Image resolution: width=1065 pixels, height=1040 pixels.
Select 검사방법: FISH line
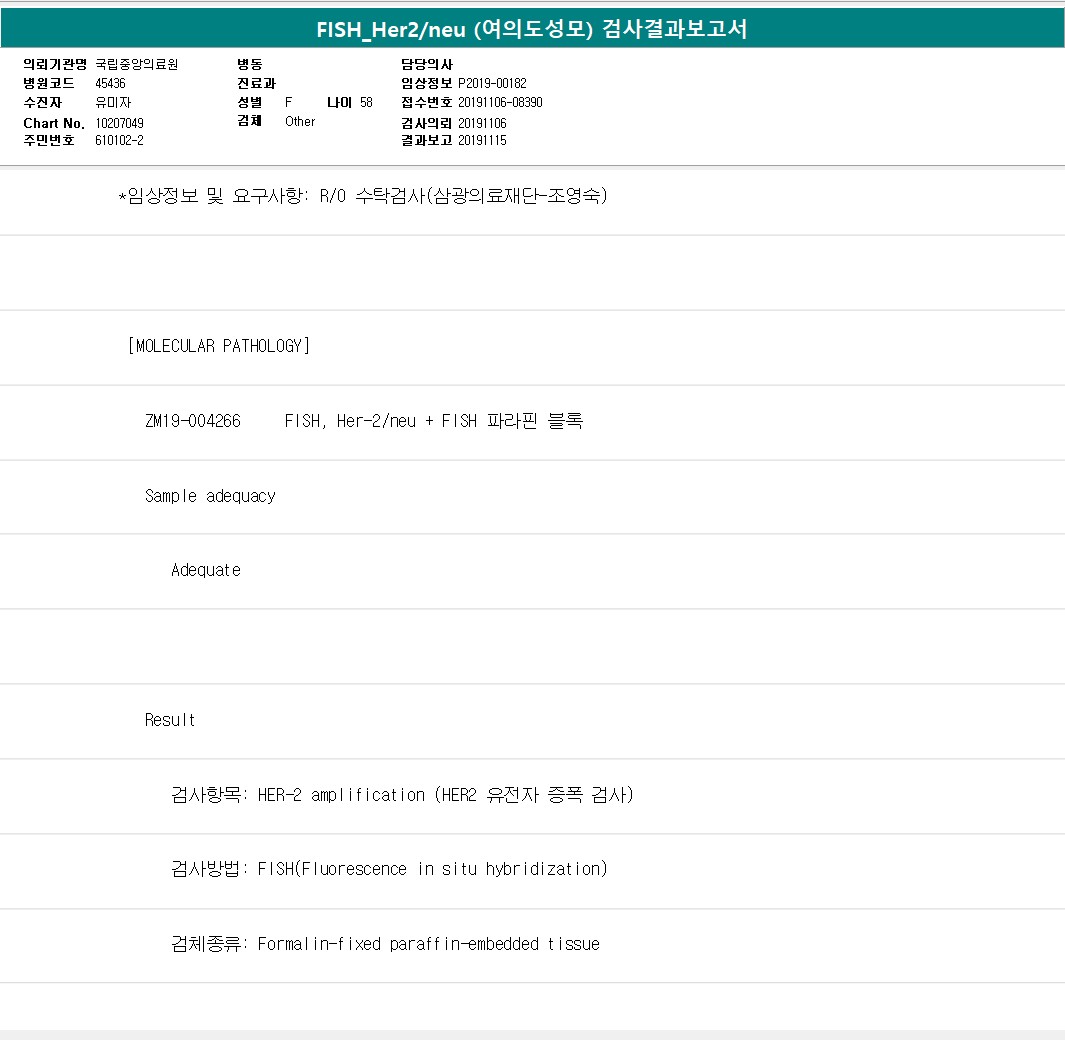point(389,869)
